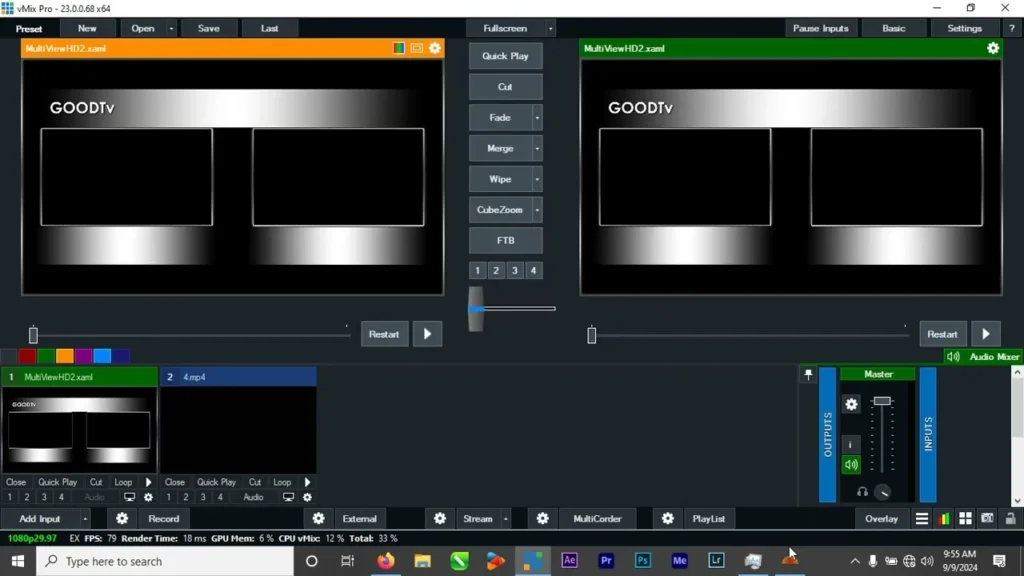Open Stream settings gear
This screenshot has height=576, width=1024.
pyautogui.click(x=440, y=519)
